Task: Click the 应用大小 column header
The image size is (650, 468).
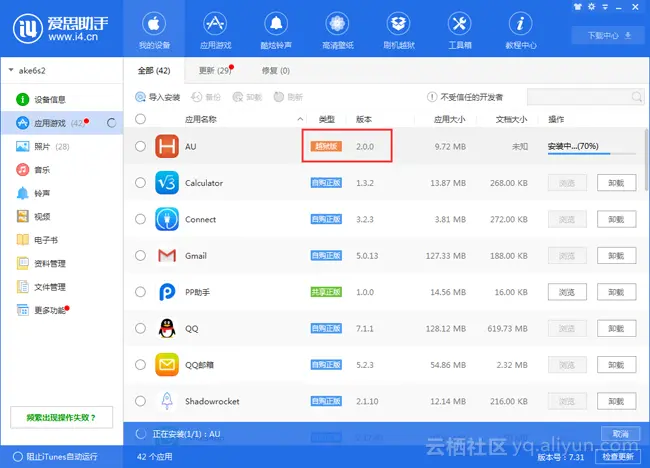Action: pos(449,119)
